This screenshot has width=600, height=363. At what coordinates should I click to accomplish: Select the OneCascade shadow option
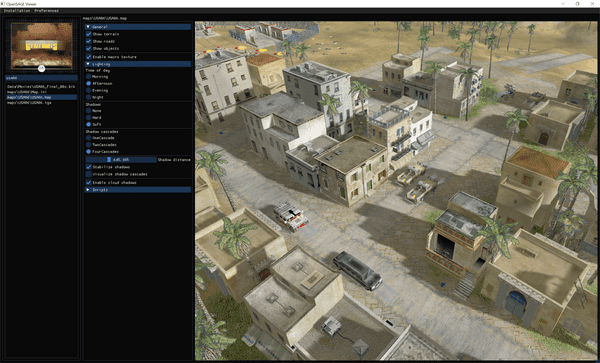coord(89,138)
